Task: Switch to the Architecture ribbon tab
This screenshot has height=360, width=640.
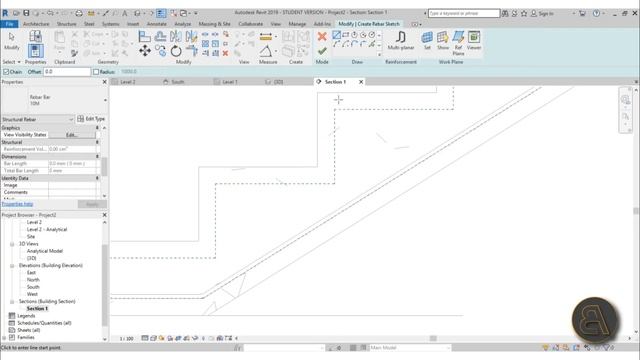Action: (x=36, y=24)
